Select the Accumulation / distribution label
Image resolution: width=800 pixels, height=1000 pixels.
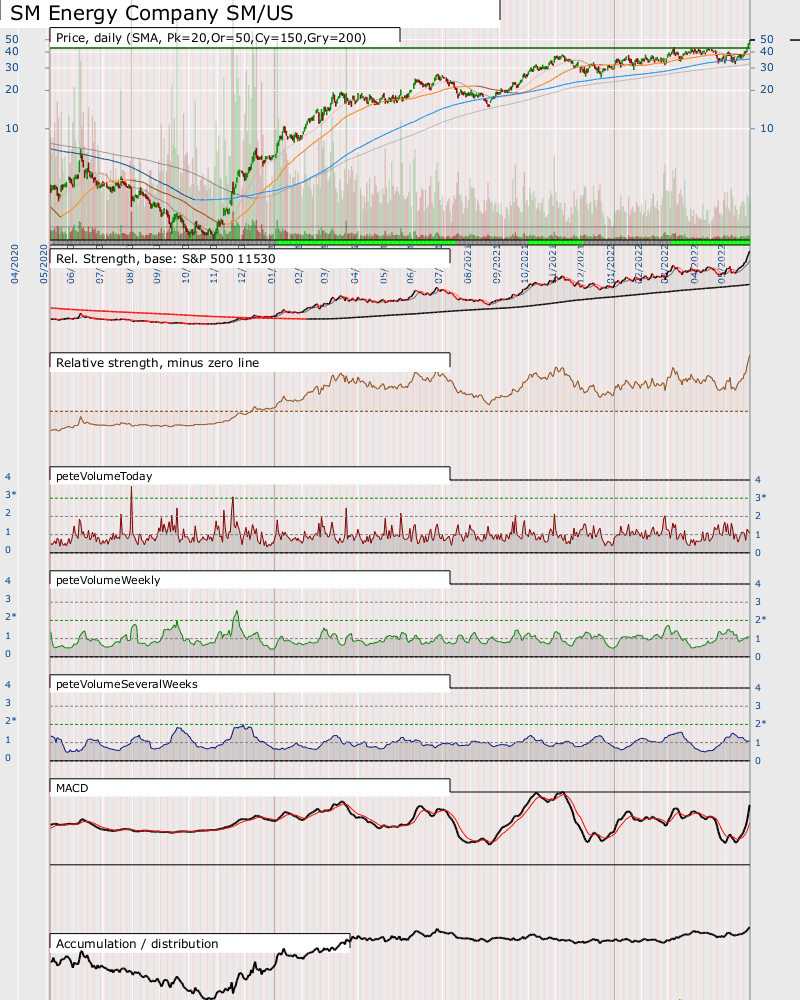coord(137,944)
